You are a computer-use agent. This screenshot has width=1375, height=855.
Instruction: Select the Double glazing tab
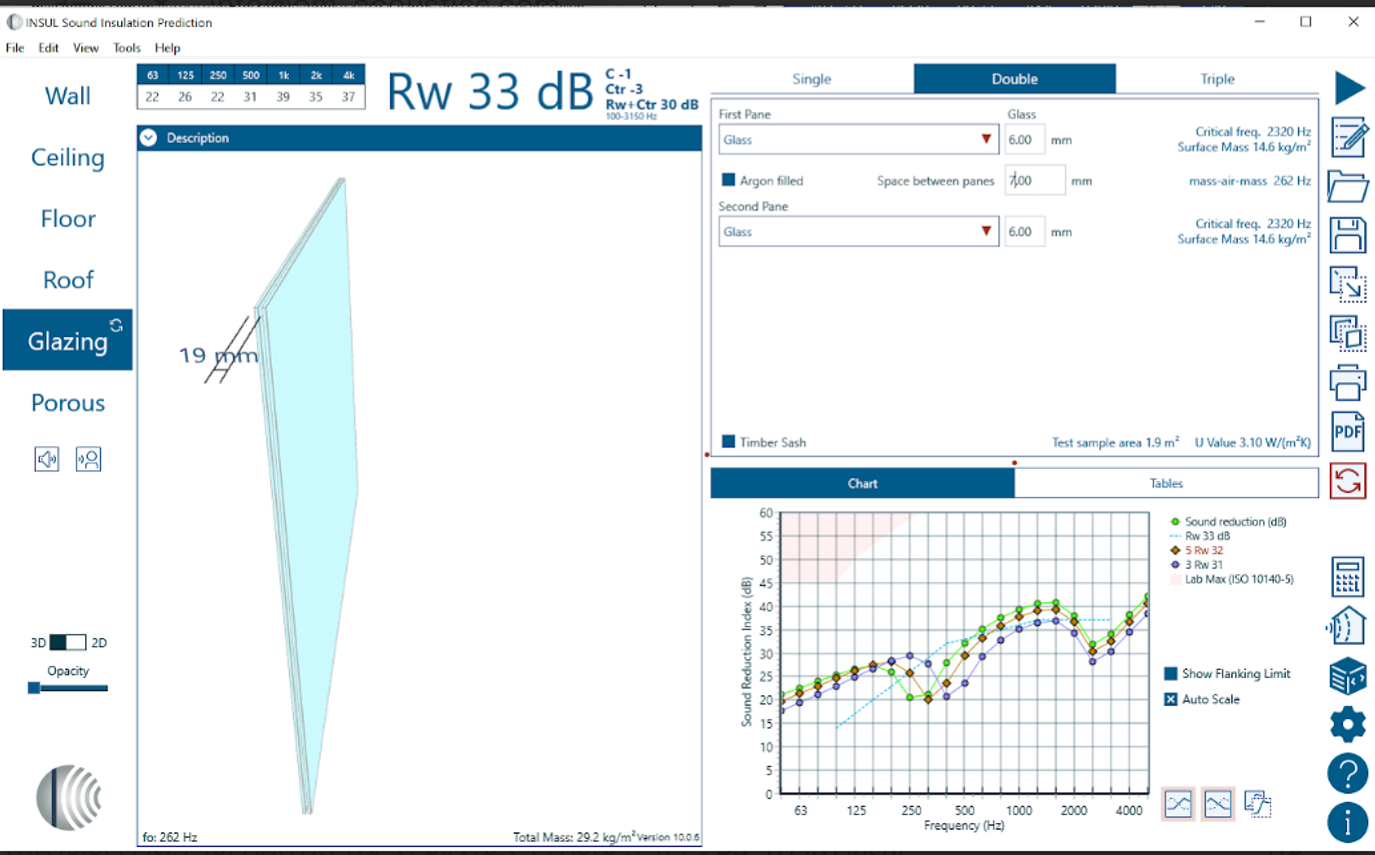point(1015,79)
